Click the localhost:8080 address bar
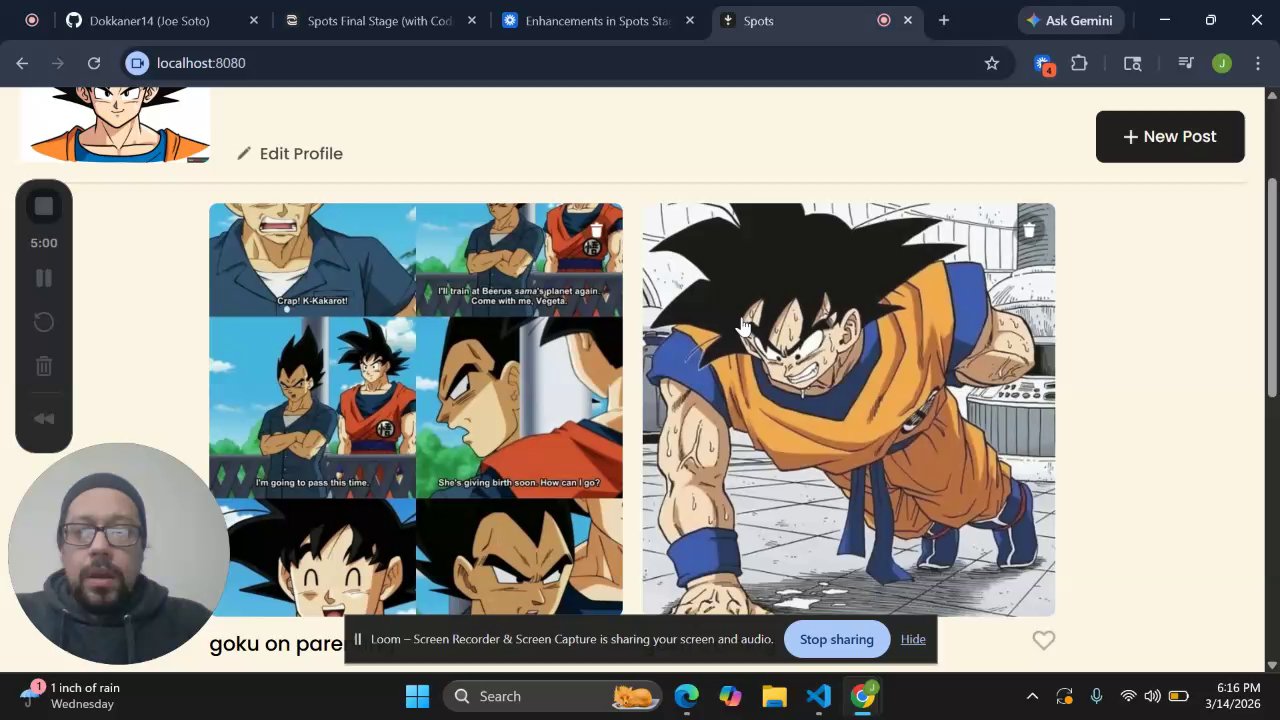This screenshot has height=720, width=1280. (x=560, y=63)
